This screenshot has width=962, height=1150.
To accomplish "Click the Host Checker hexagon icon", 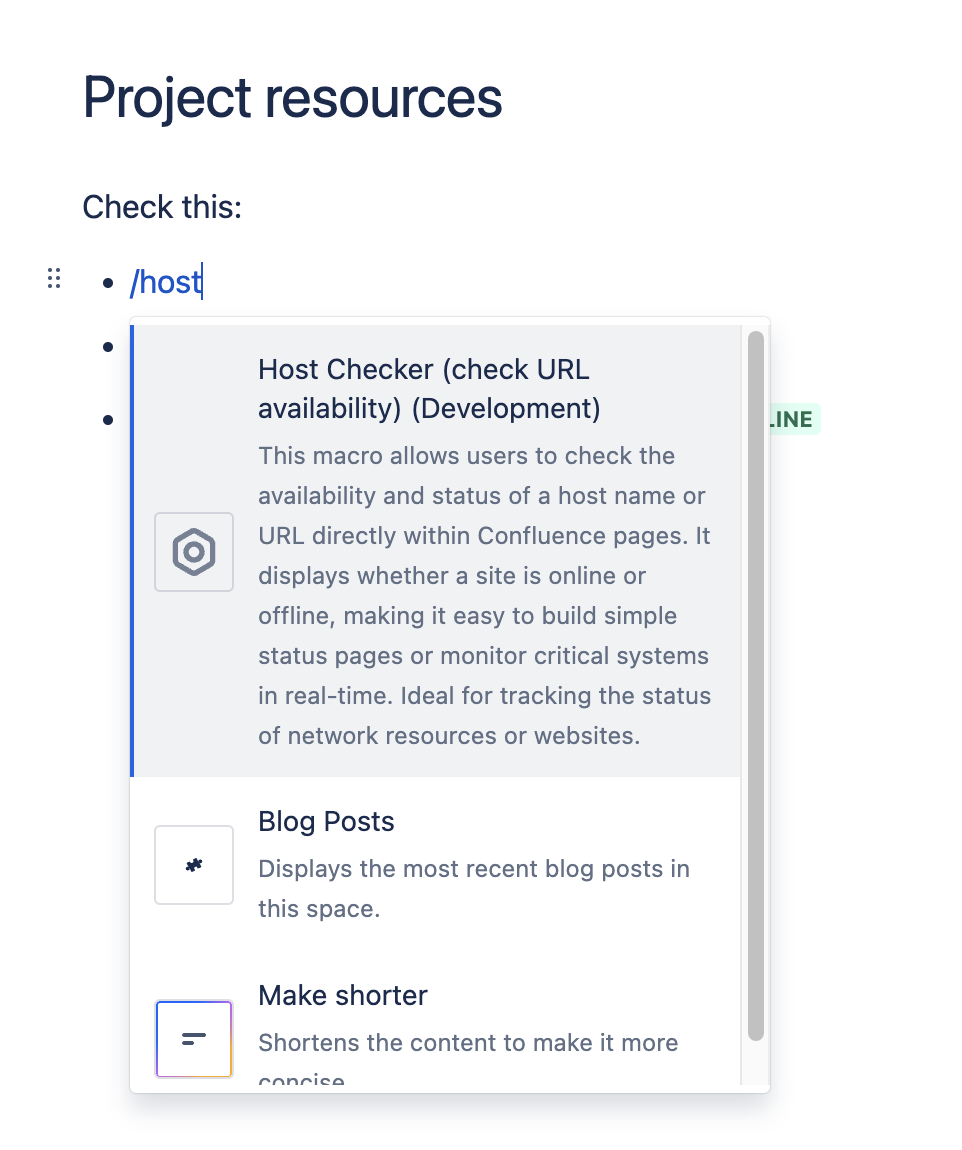I will click(194, 552).
